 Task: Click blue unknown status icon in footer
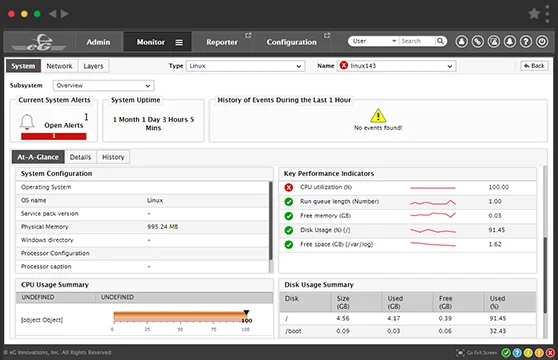tap(517, 353)
